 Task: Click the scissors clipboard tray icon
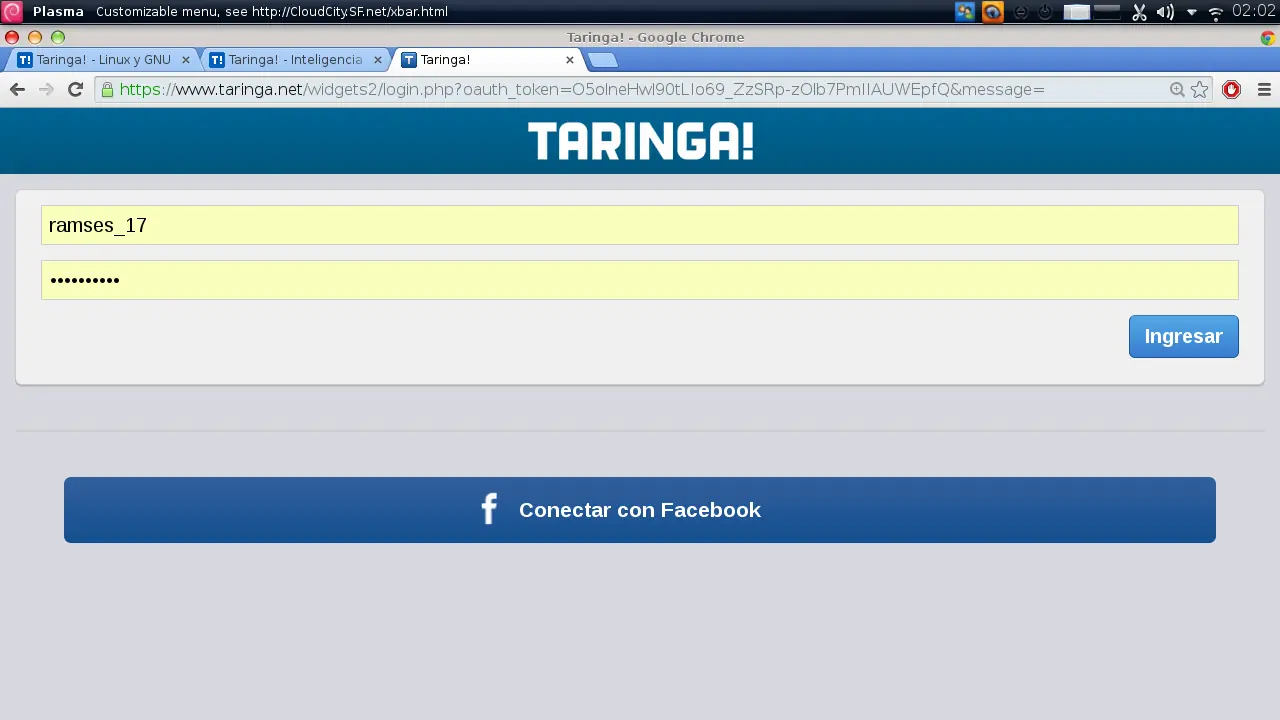pos(1139,12)
